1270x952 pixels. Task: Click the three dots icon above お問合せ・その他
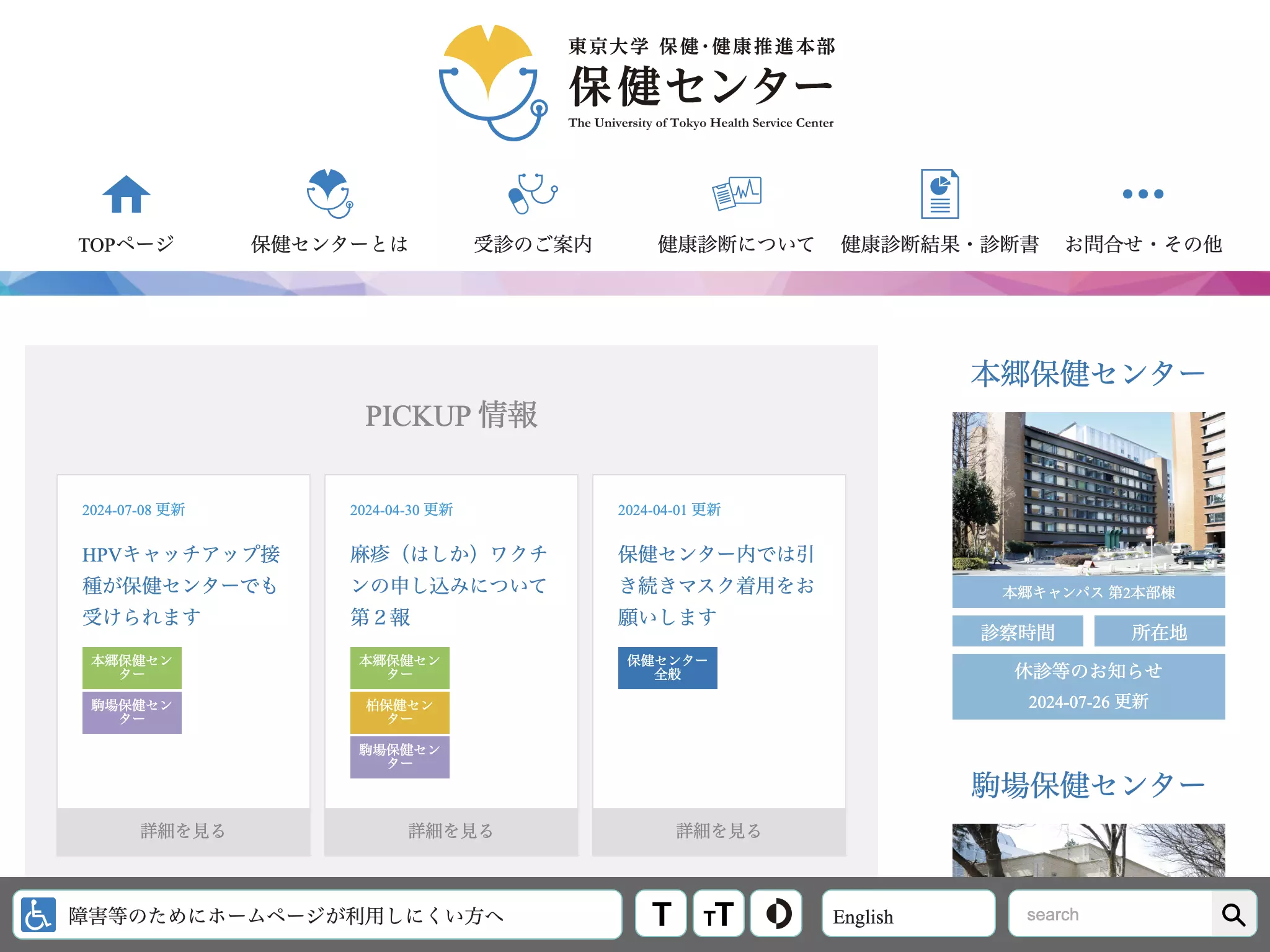click(x=1143, y=194)
